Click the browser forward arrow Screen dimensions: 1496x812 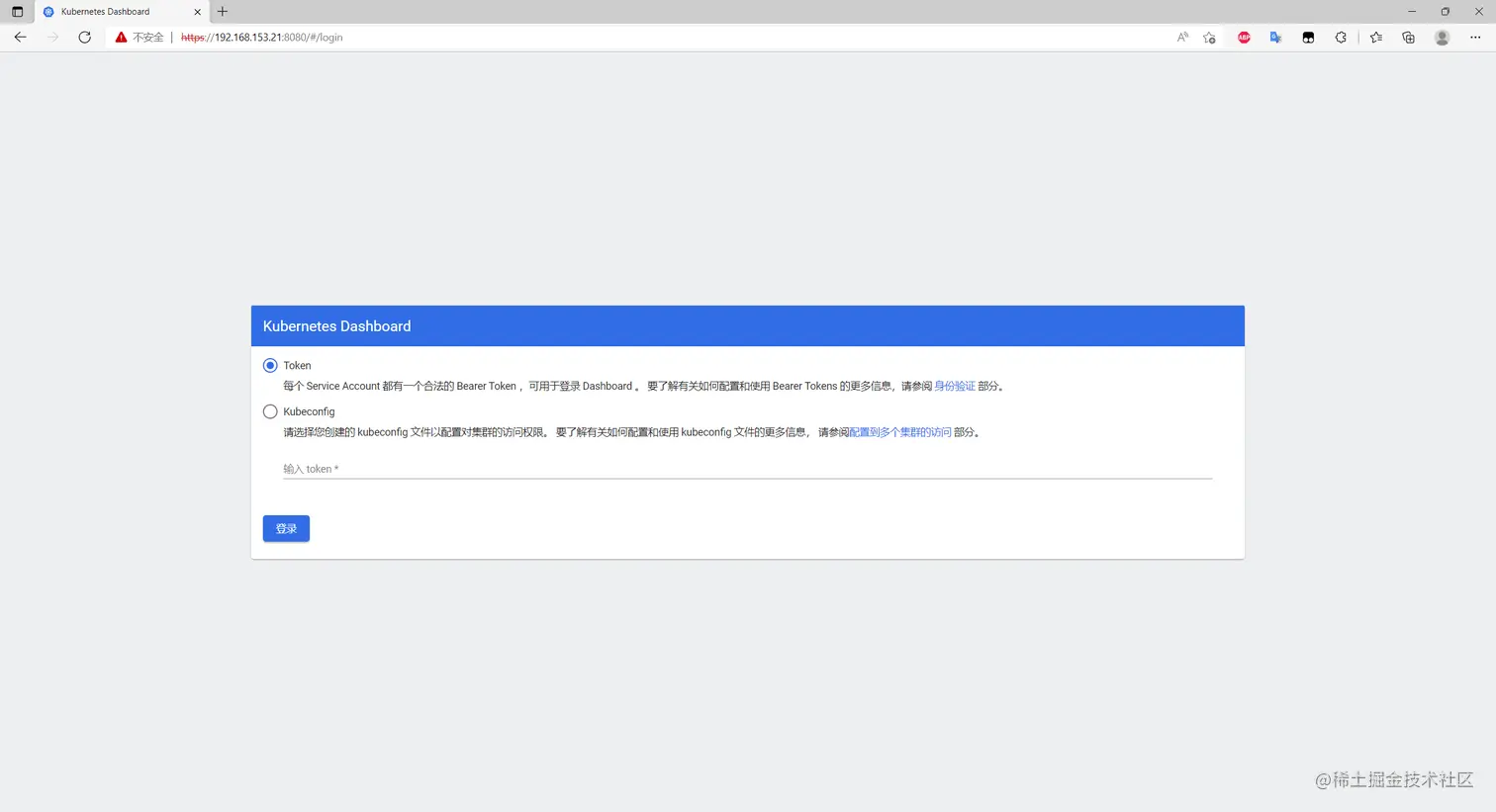(52, 38)
